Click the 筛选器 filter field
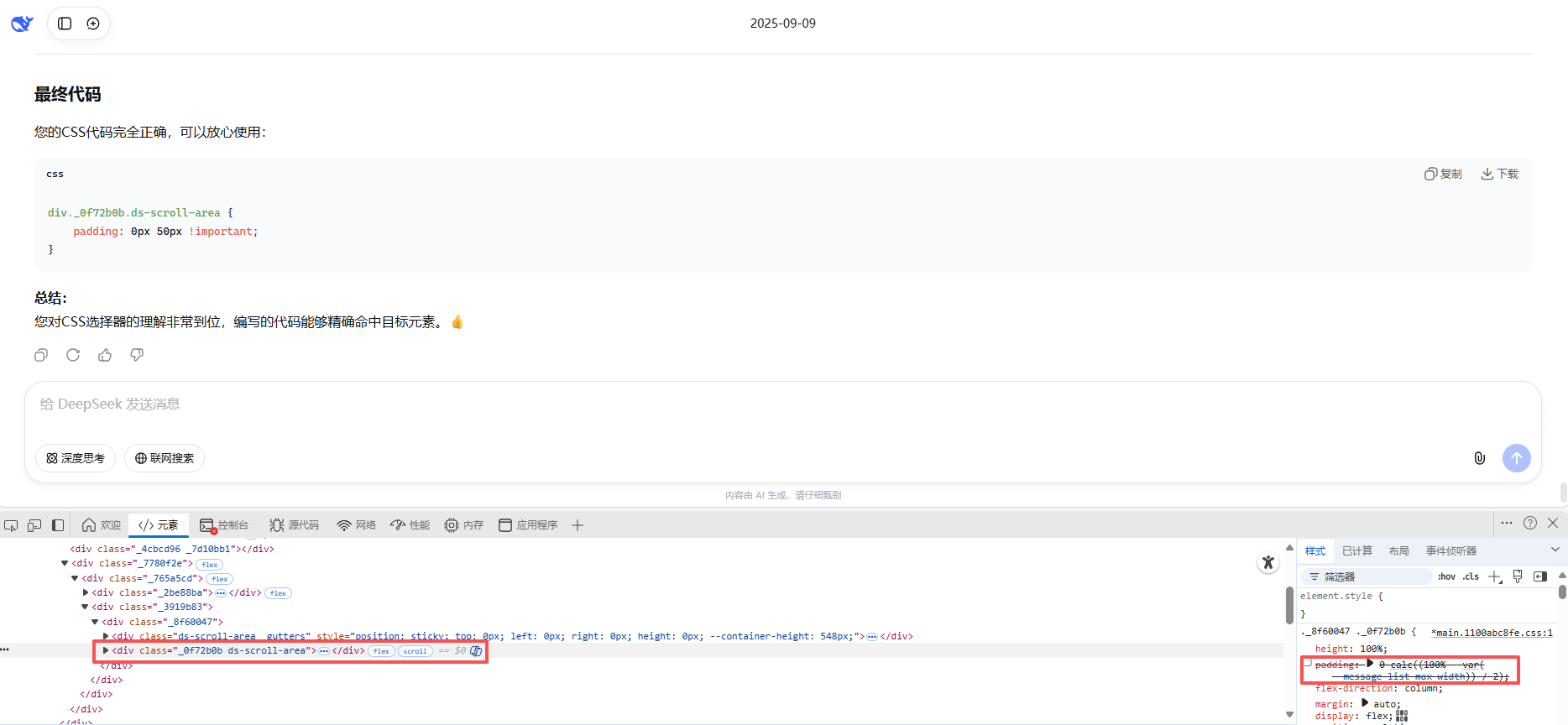The image size is (1568, 725). pyautogui.click(x=1367, y=576)
